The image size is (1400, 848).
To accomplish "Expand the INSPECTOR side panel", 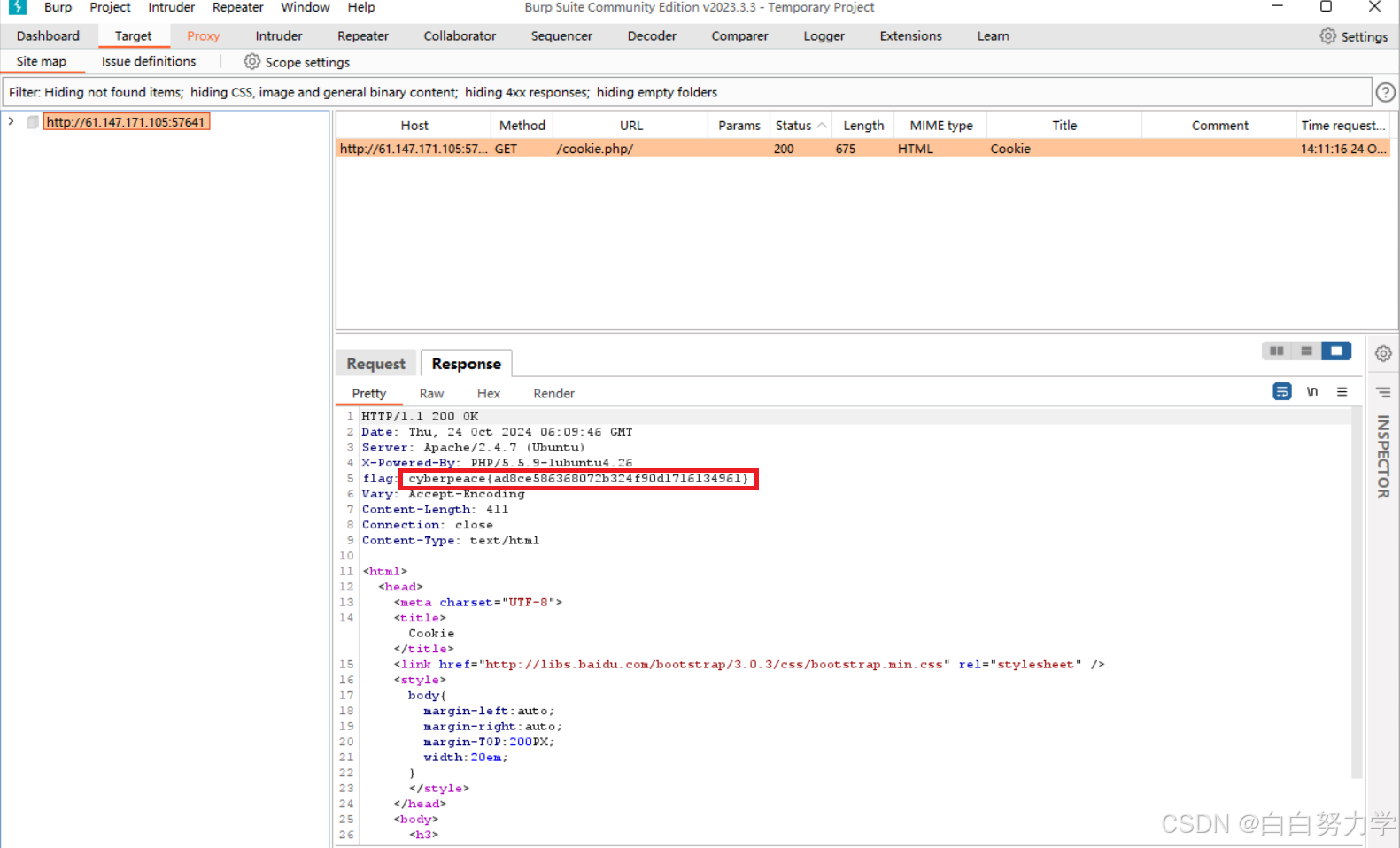I will tap(1382, 457).
